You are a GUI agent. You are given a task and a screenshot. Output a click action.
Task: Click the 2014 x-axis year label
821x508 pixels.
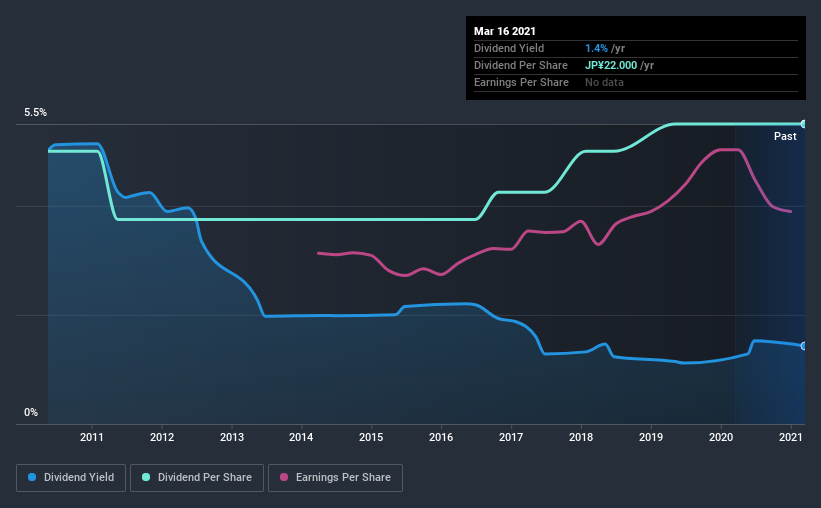pos(301,437)
